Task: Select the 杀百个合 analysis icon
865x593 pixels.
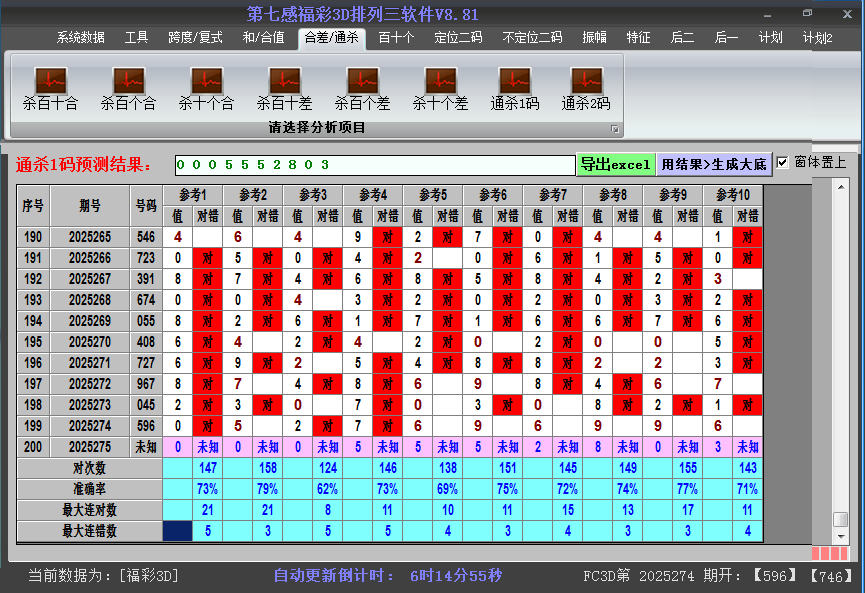Action: tap(128, 87)
